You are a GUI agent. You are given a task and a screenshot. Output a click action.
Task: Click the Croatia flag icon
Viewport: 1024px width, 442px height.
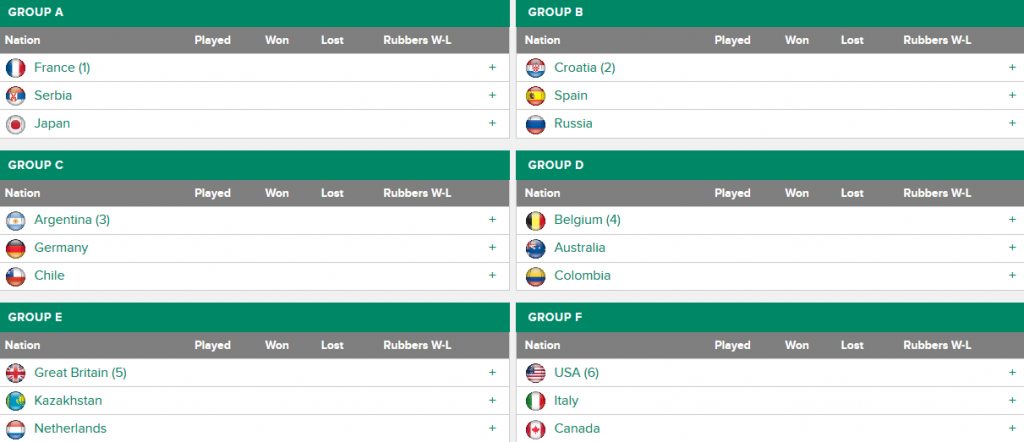point(536,68)
